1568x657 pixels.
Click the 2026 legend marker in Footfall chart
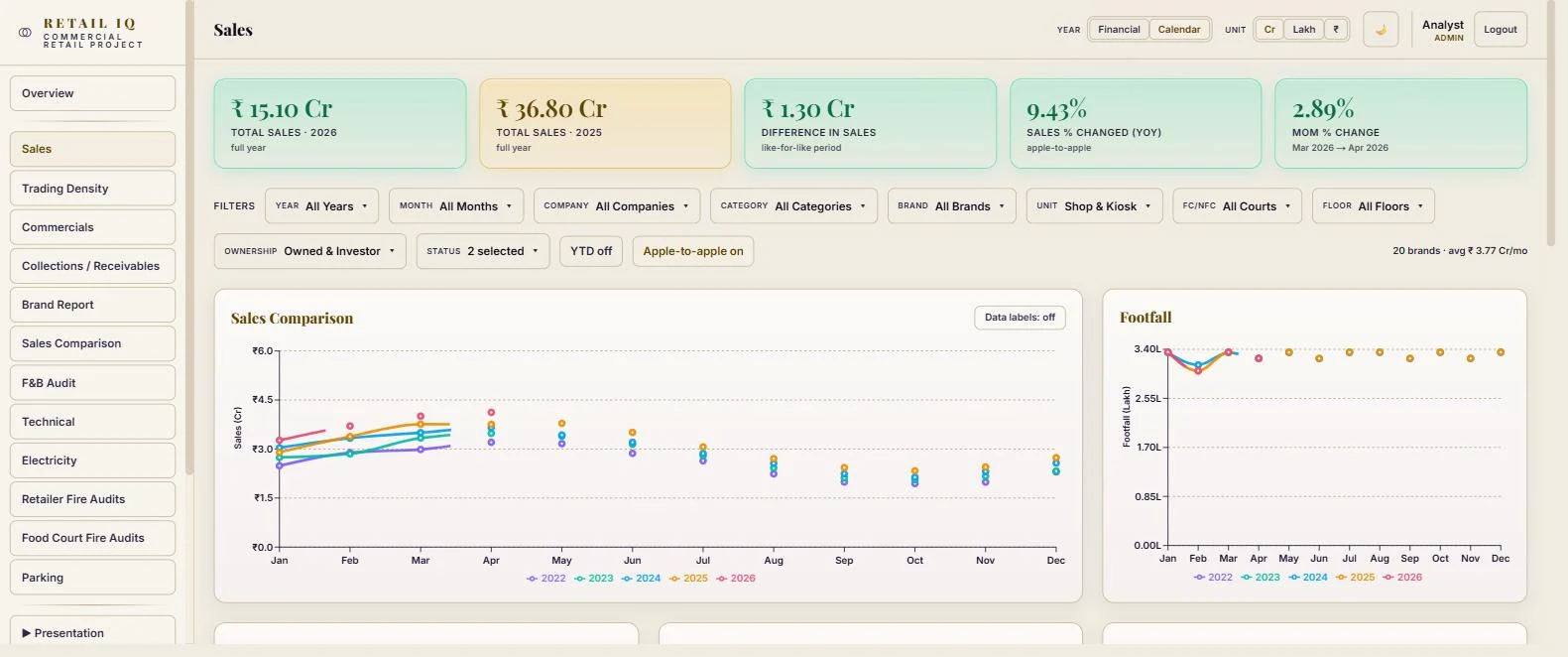click(1389, 578)
